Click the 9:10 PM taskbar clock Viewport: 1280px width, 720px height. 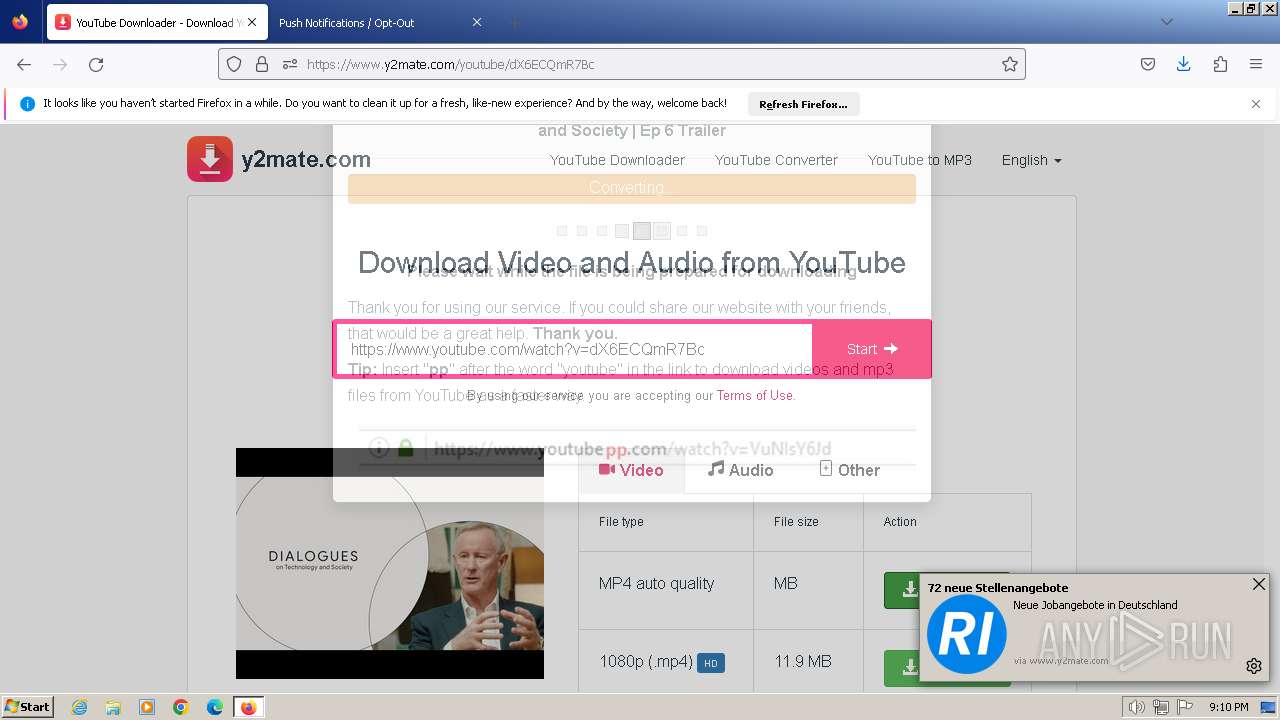(x=1229, y=707)
